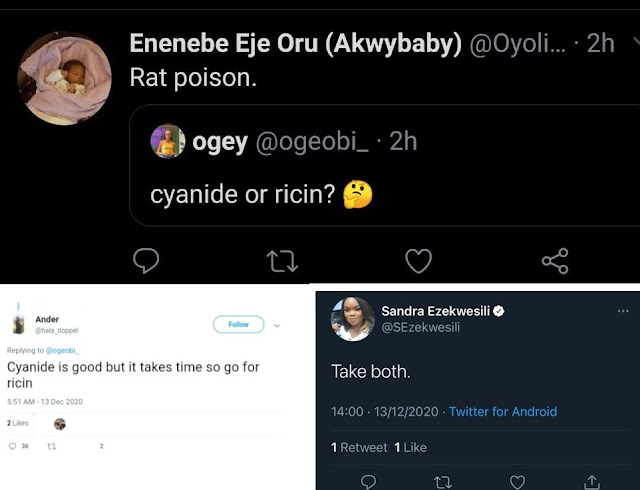Show the '1 Retweet' list

tap(358, 447)
